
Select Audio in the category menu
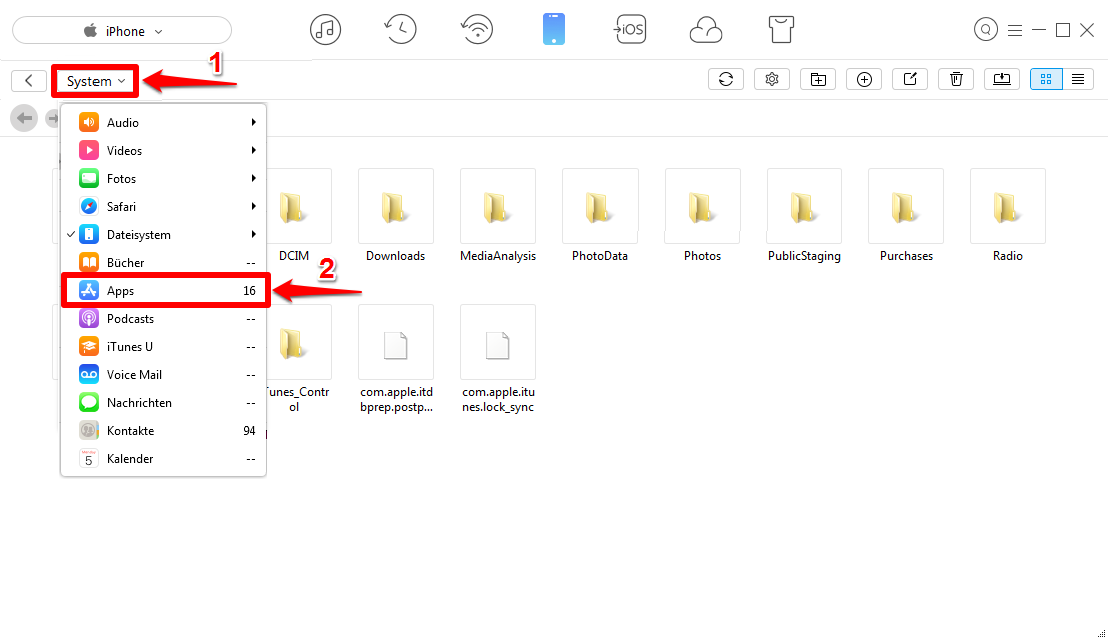163,122
